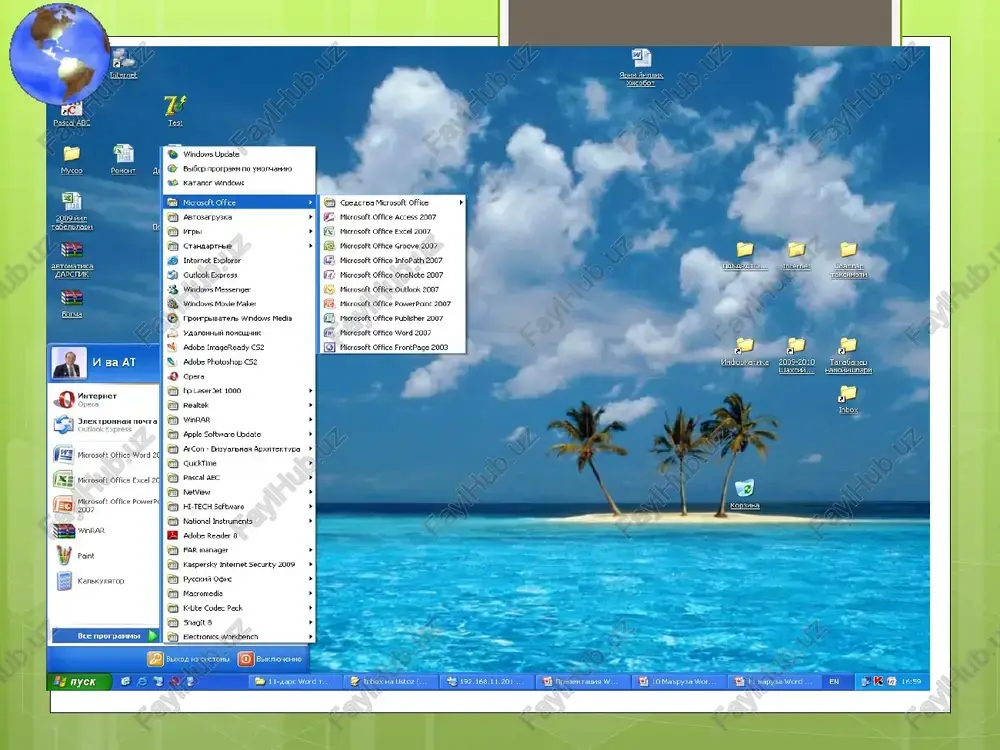Click the Проигрыватель Windows Media icon
This screenshot has width=1000, height=750.
pos(172,318)
